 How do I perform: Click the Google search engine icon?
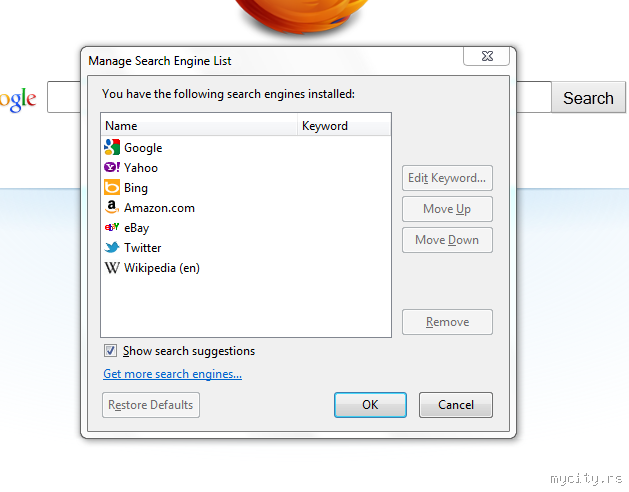pos(112,147)
